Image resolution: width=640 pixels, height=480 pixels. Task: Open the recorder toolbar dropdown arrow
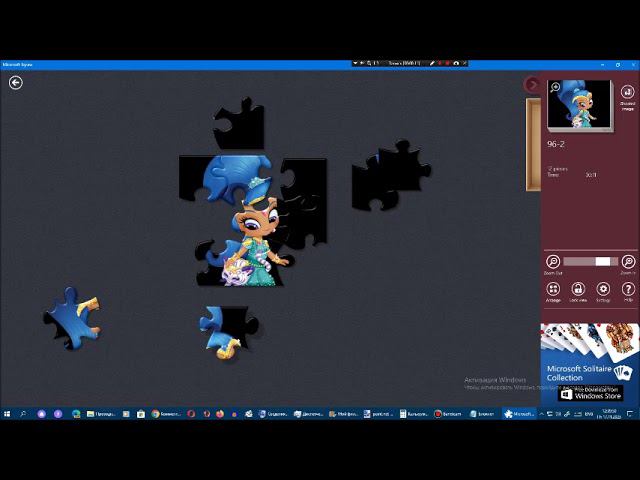[x=355, y=63]
